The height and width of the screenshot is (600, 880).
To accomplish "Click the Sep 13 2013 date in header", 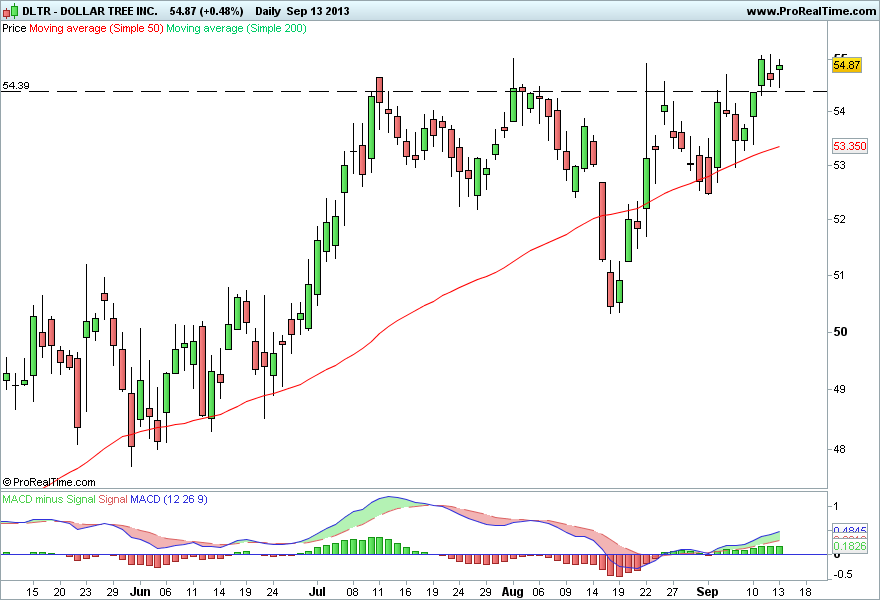I will pos(318,11).
